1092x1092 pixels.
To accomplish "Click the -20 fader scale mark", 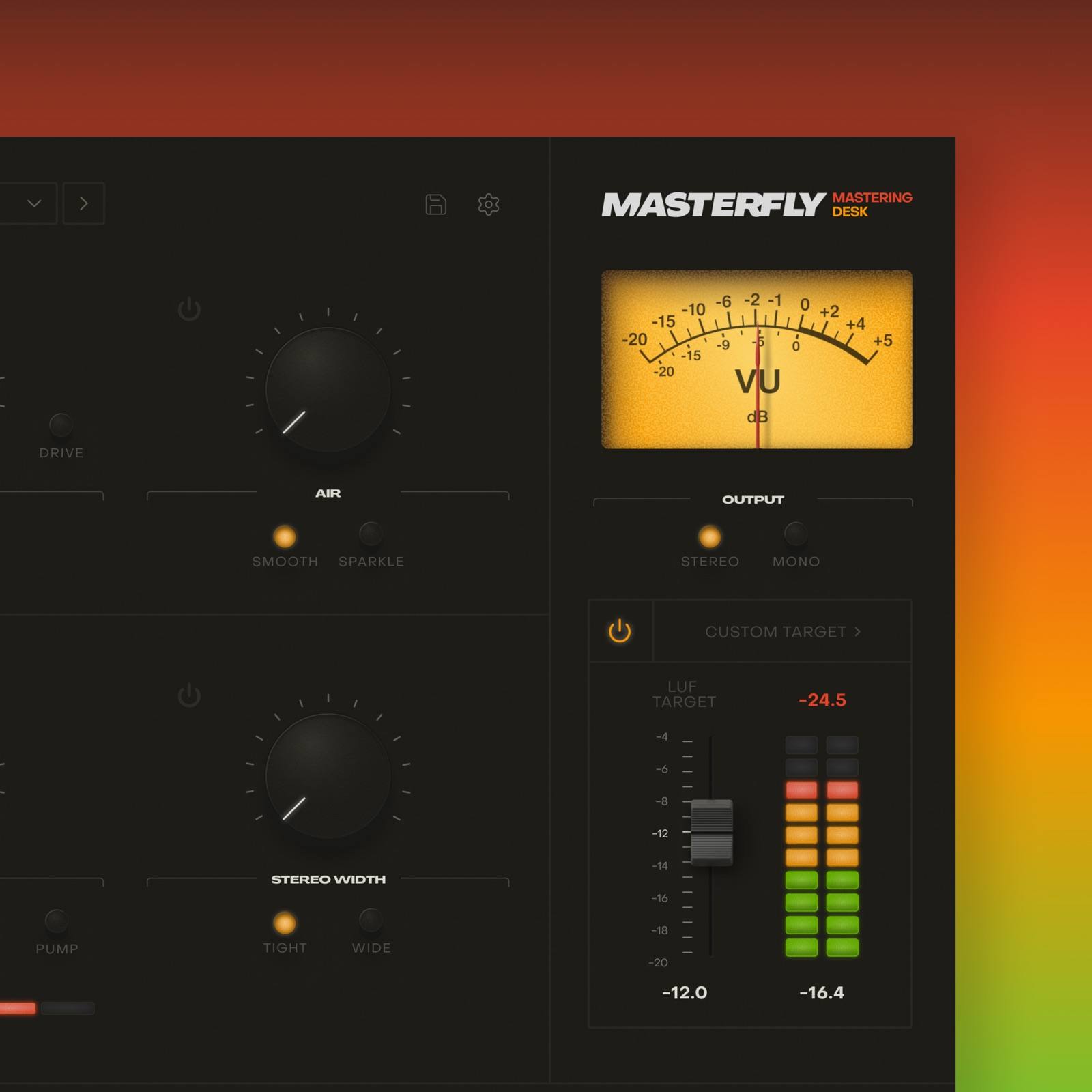I will (x=659, y=962).
